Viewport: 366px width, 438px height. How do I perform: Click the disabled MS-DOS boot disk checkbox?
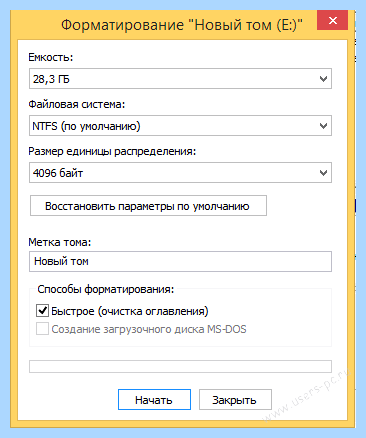tap(42, 329)
